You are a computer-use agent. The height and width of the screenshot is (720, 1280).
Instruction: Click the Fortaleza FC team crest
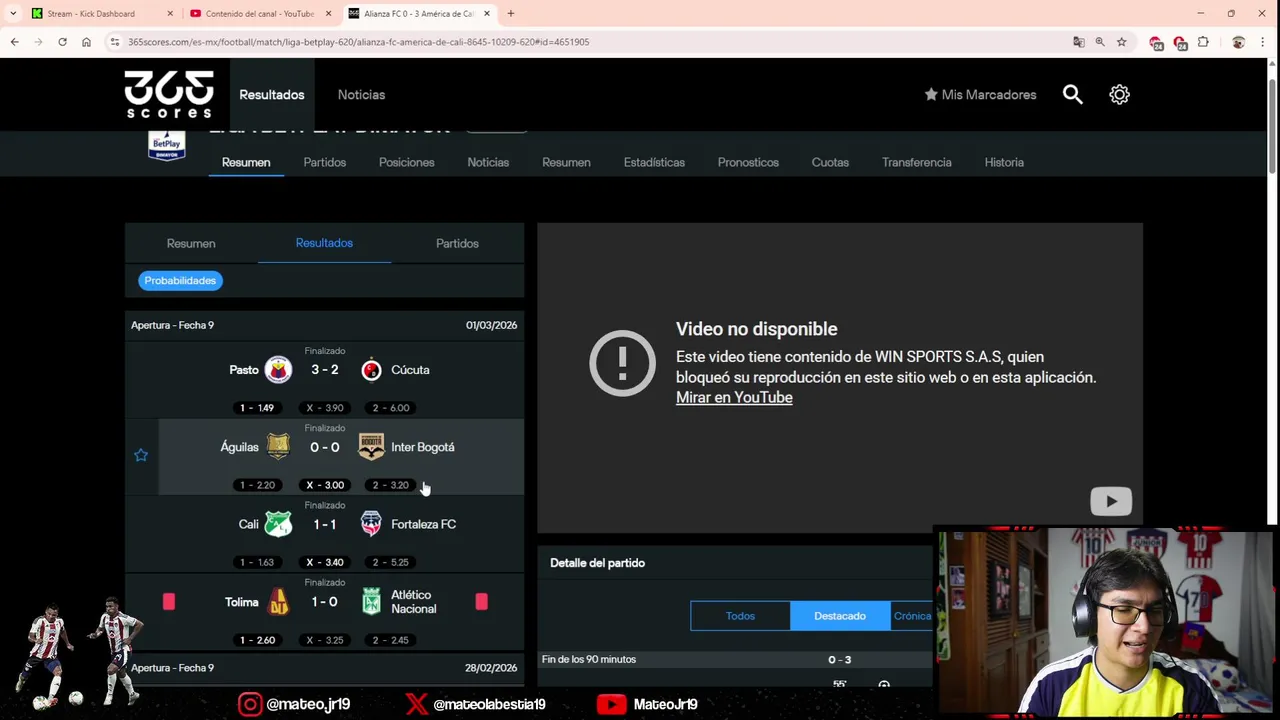click(x=371, y=524)
